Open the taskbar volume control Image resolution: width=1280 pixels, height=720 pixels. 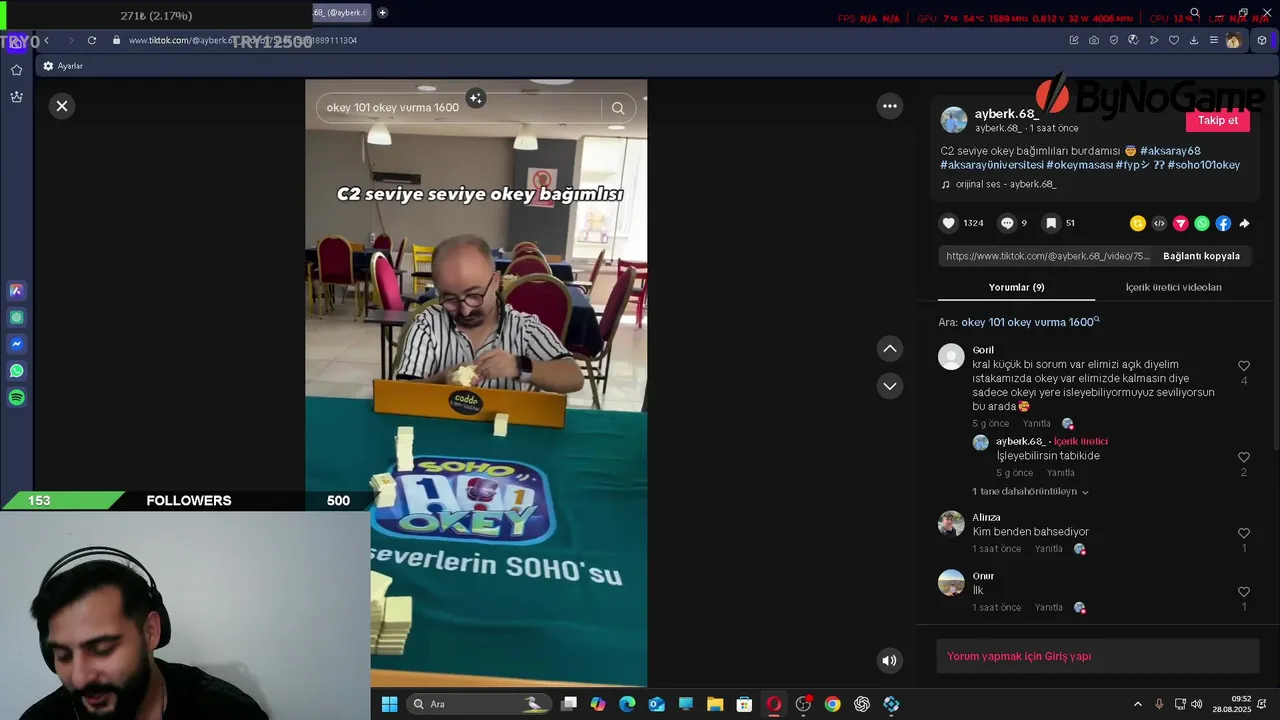(1196, 704)
